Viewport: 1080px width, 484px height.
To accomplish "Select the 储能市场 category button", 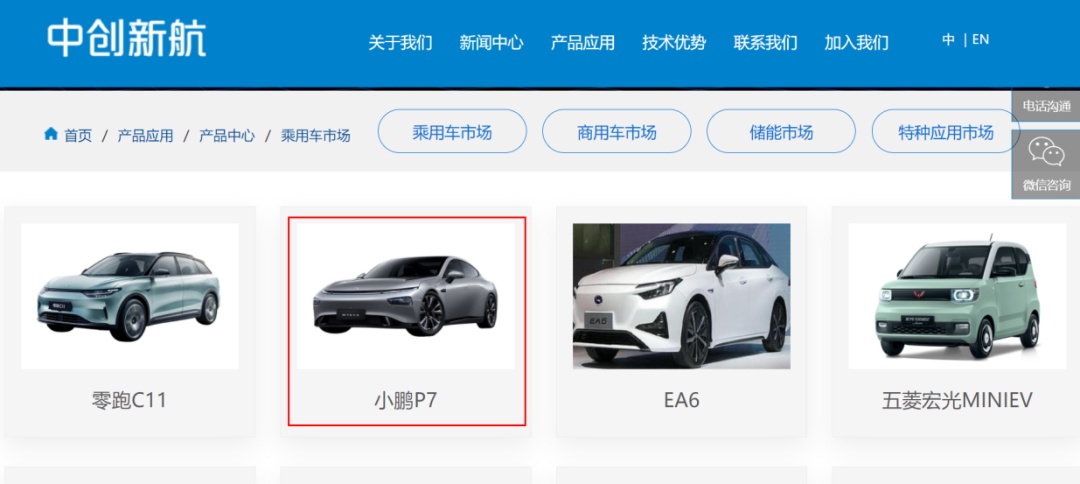I will (781, 131).
